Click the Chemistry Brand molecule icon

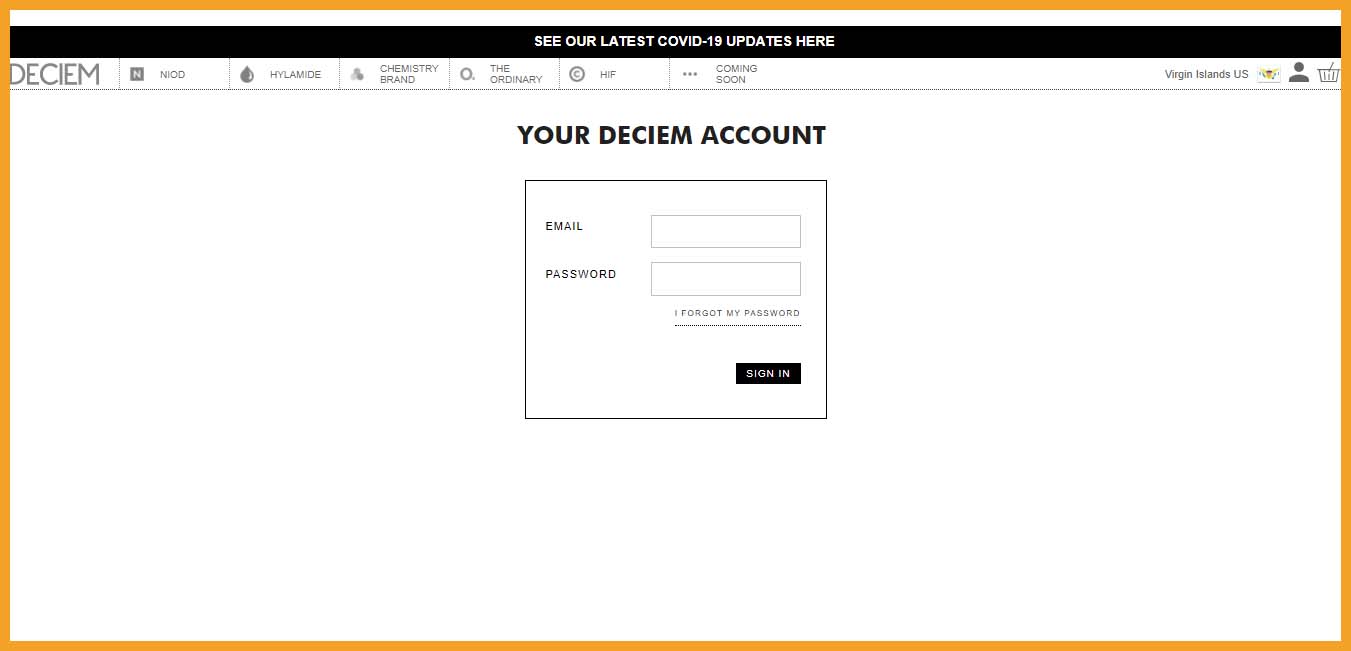pos(357,74)
